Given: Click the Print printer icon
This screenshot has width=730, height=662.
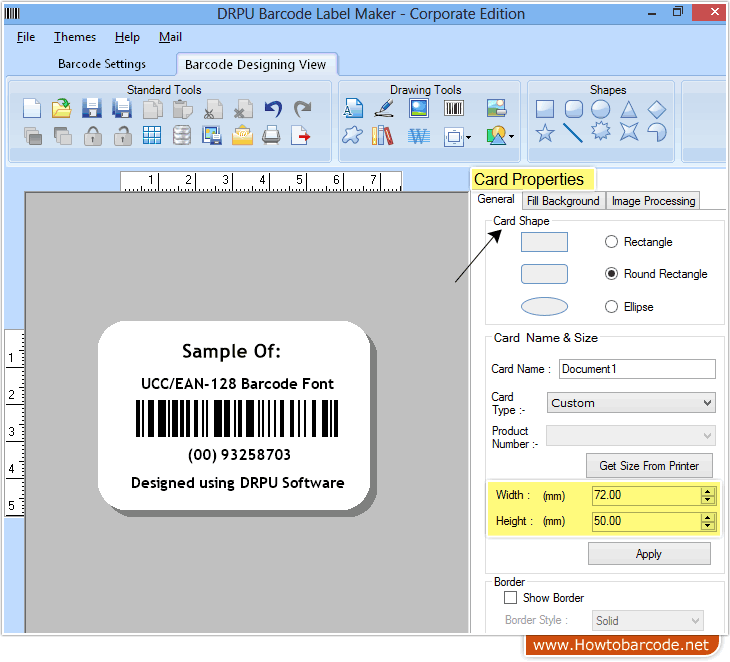Looking at the screenshot, I should coord(271,135).
